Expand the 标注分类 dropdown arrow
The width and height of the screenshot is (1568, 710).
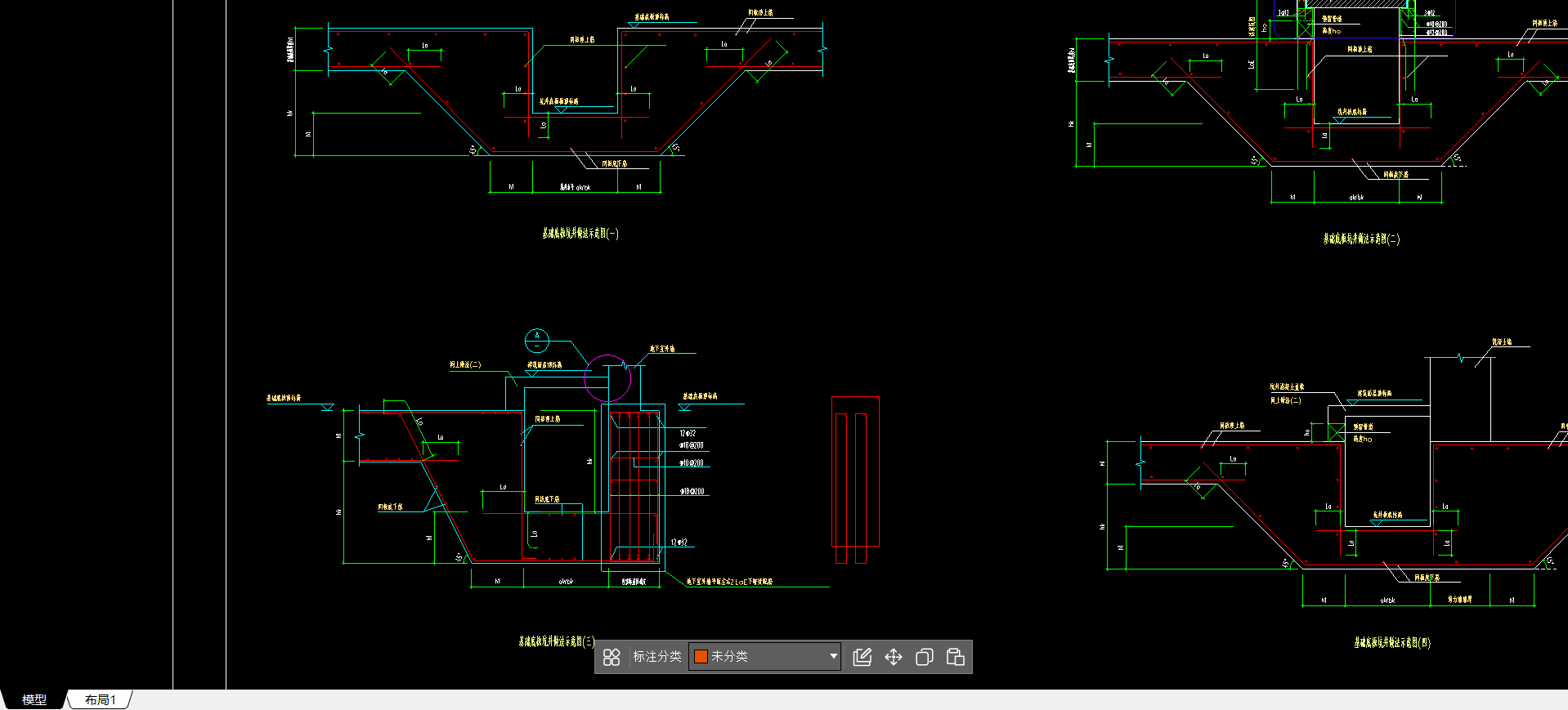click(833, 656)
